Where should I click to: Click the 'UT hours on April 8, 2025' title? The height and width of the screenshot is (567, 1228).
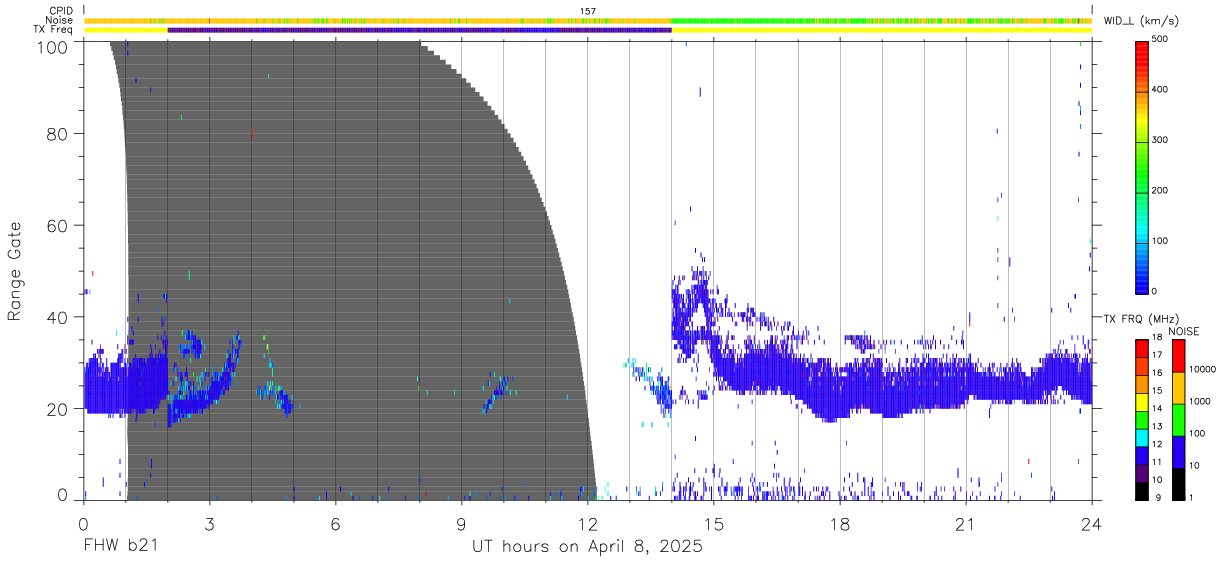pos(587,547)
